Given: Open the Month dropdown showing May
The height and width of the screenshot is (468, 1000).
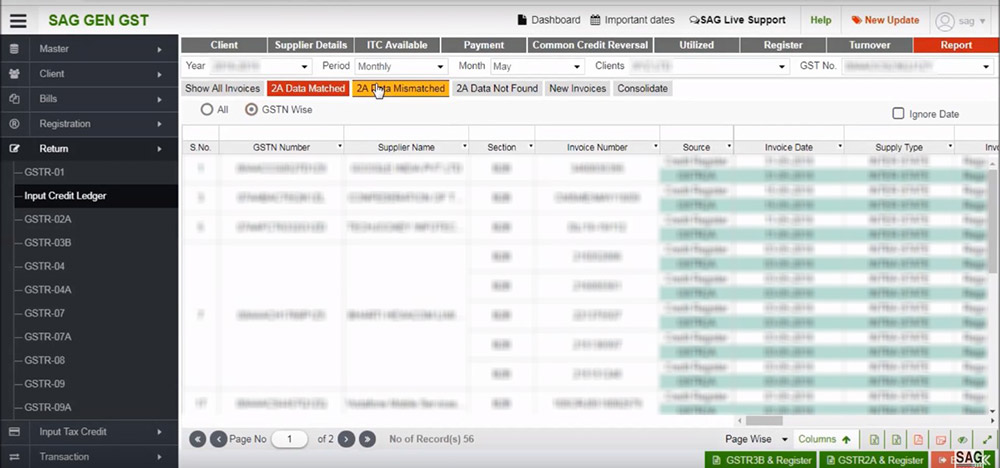Looking at the screenshot, I should tap(536, 66).
